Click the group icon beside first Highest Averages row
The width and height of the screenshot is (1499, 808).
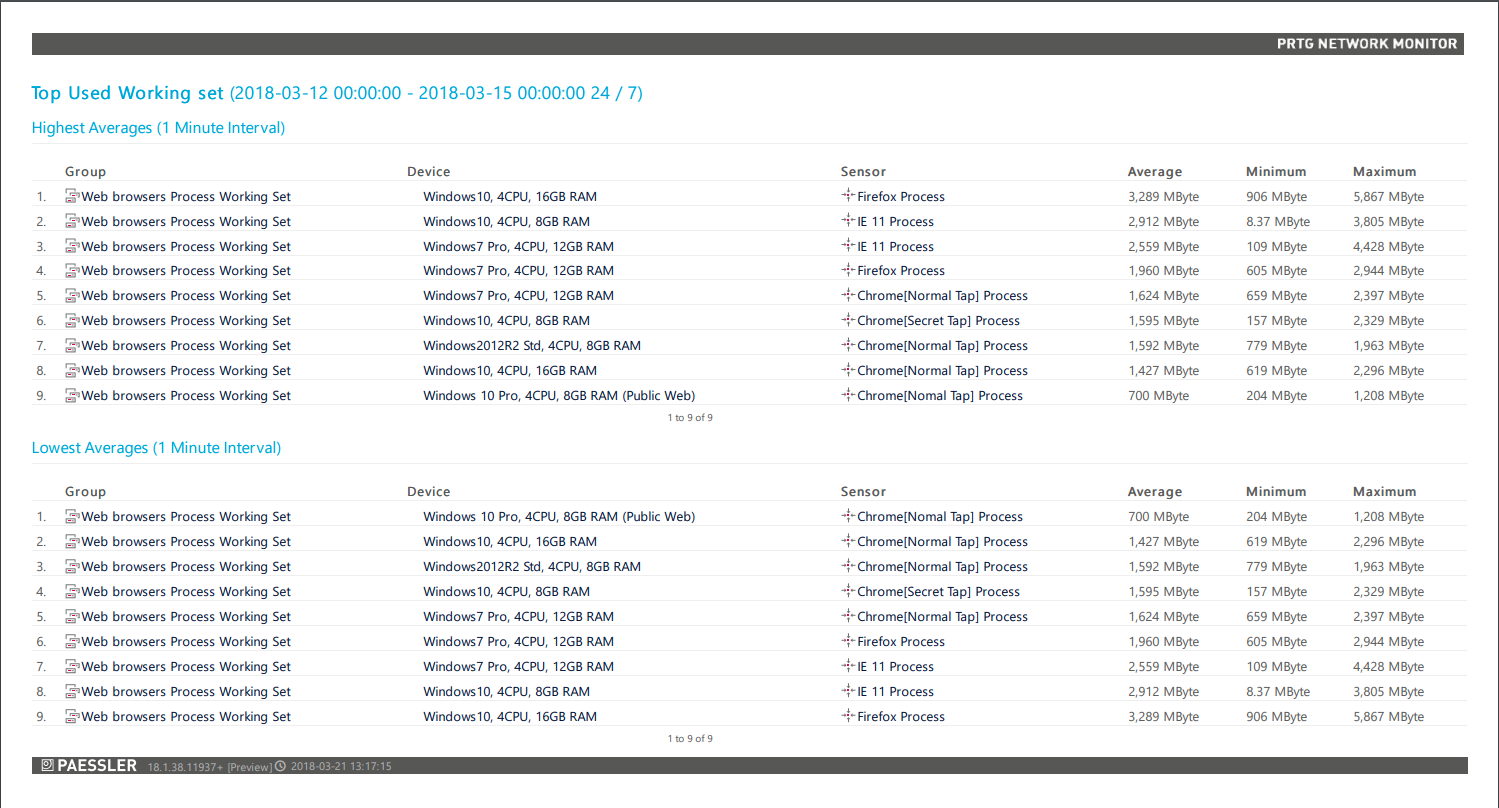click(70, 196)
